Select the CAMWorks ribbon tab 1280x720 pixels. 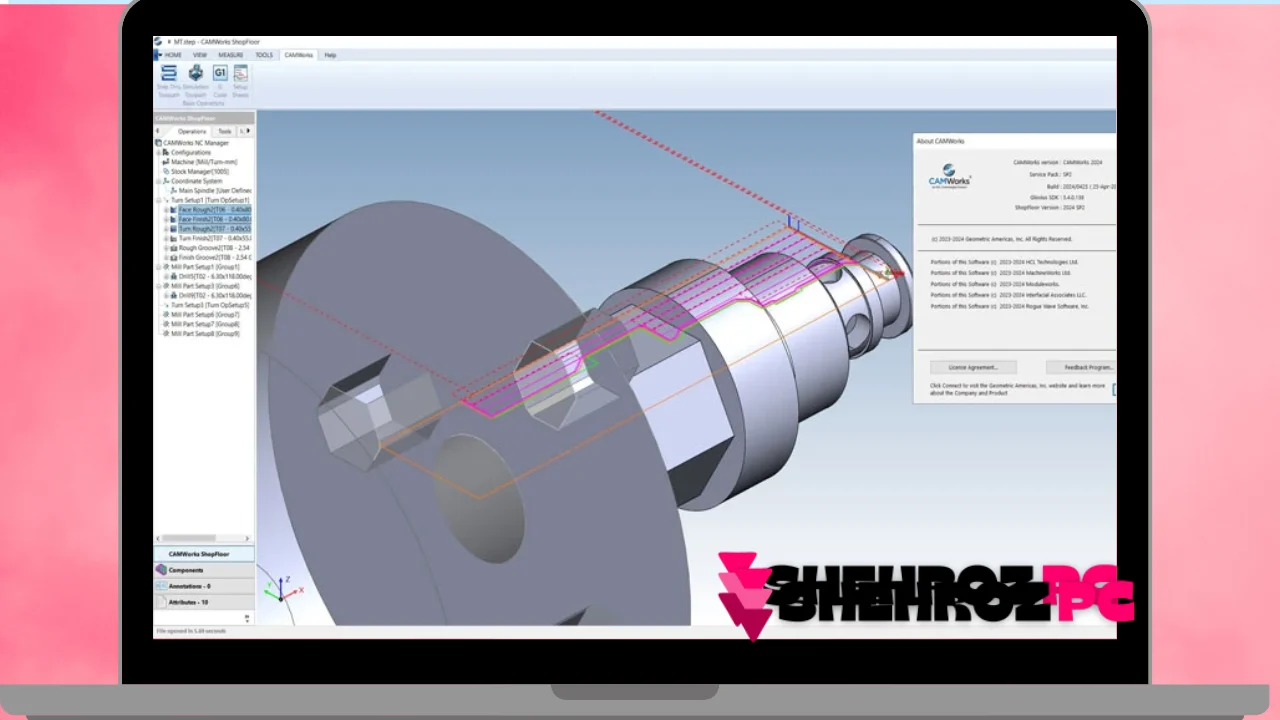click(298, 55)
